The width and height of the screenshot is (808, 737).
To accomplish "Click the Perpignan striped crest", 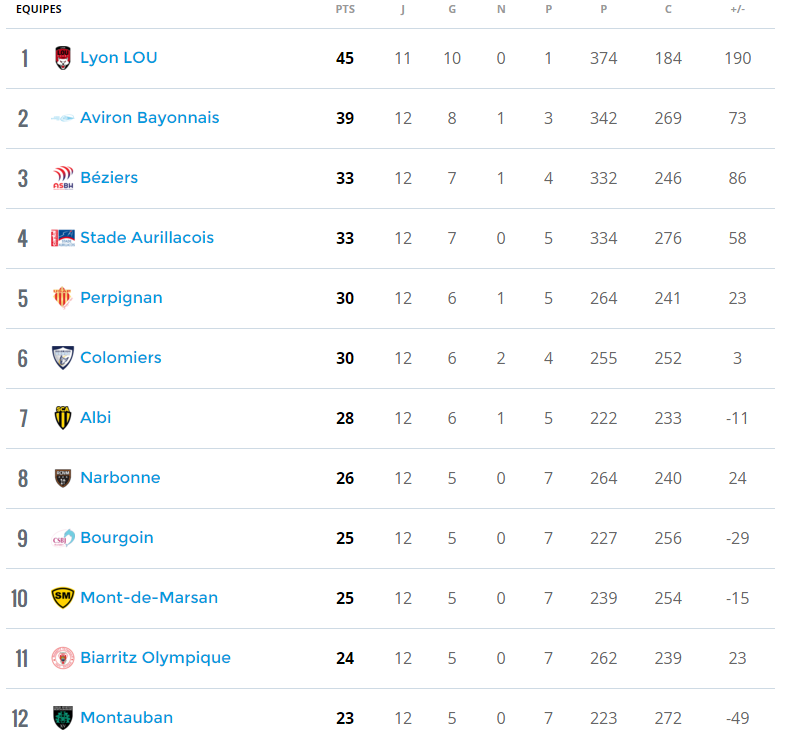I will pos(63,298).
